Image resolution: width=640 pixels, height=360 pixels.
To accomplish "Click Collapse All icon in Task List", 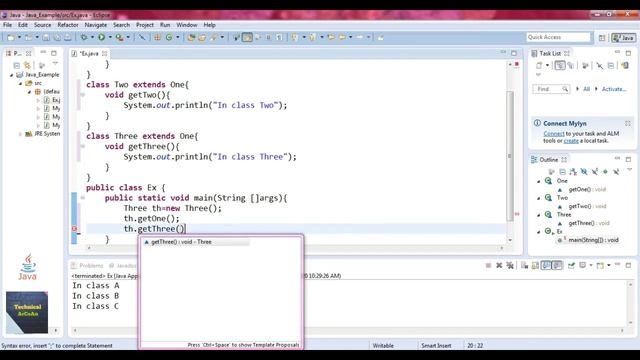I will click(611, 65).
